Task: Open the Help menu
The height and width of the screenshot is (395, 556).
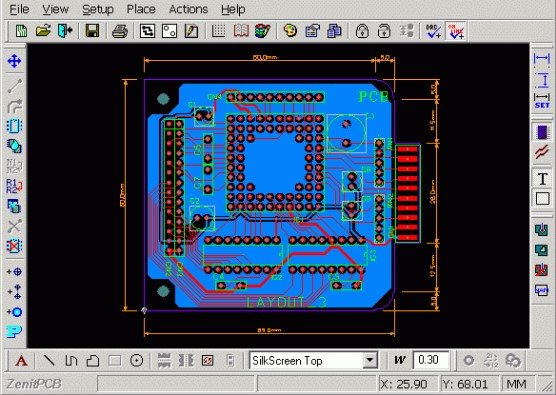Action: [233, 9]
